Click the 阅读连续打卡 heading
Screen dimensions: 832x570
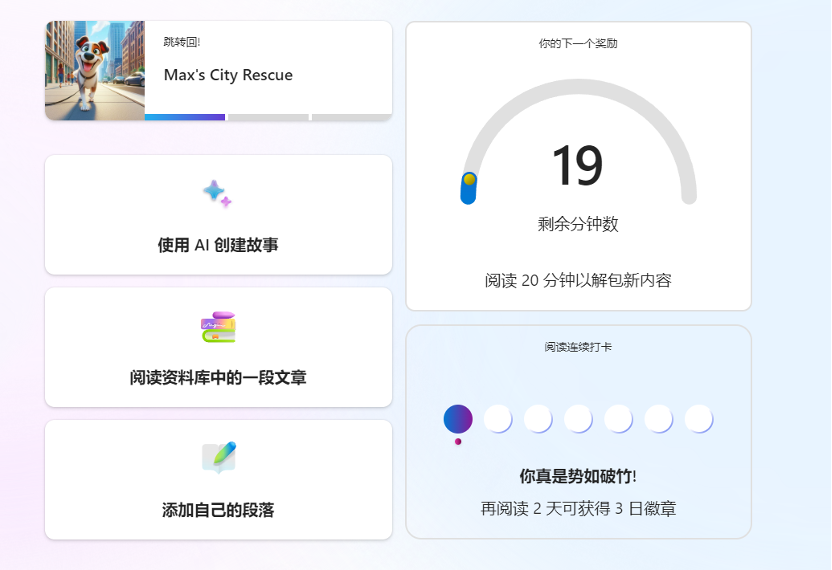click(x=578, y=347)
